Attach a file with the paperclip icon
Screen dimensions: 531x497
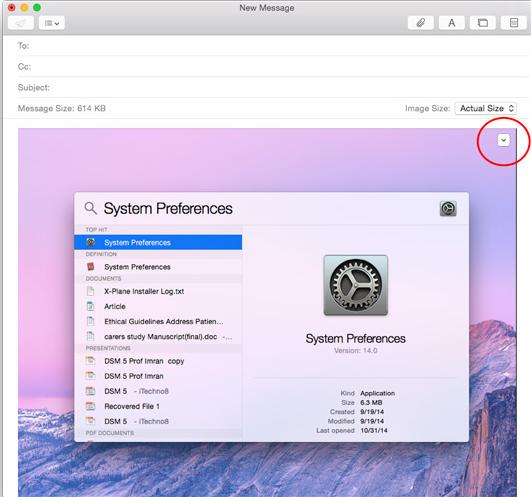pyautogui.click(x=421, y=23)
